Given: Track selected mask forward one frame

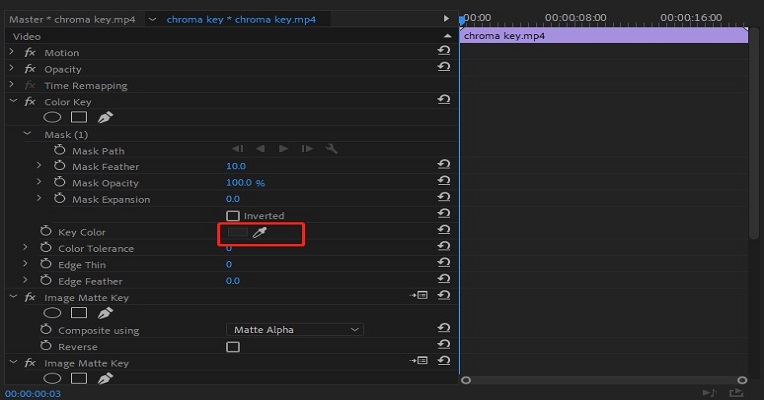Looking at the screenshot, I should (x=307, y=149).
